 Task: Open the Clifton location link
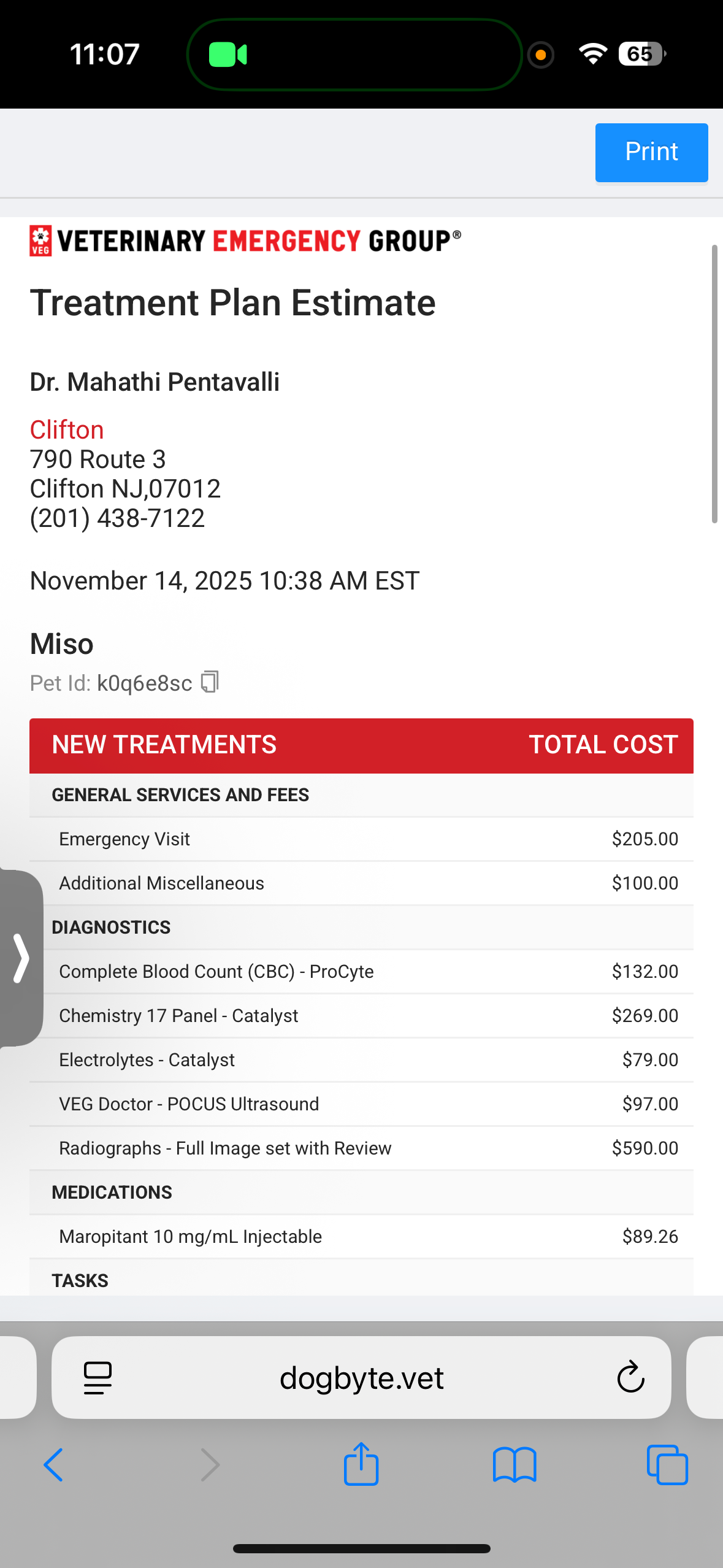(67, 430)
